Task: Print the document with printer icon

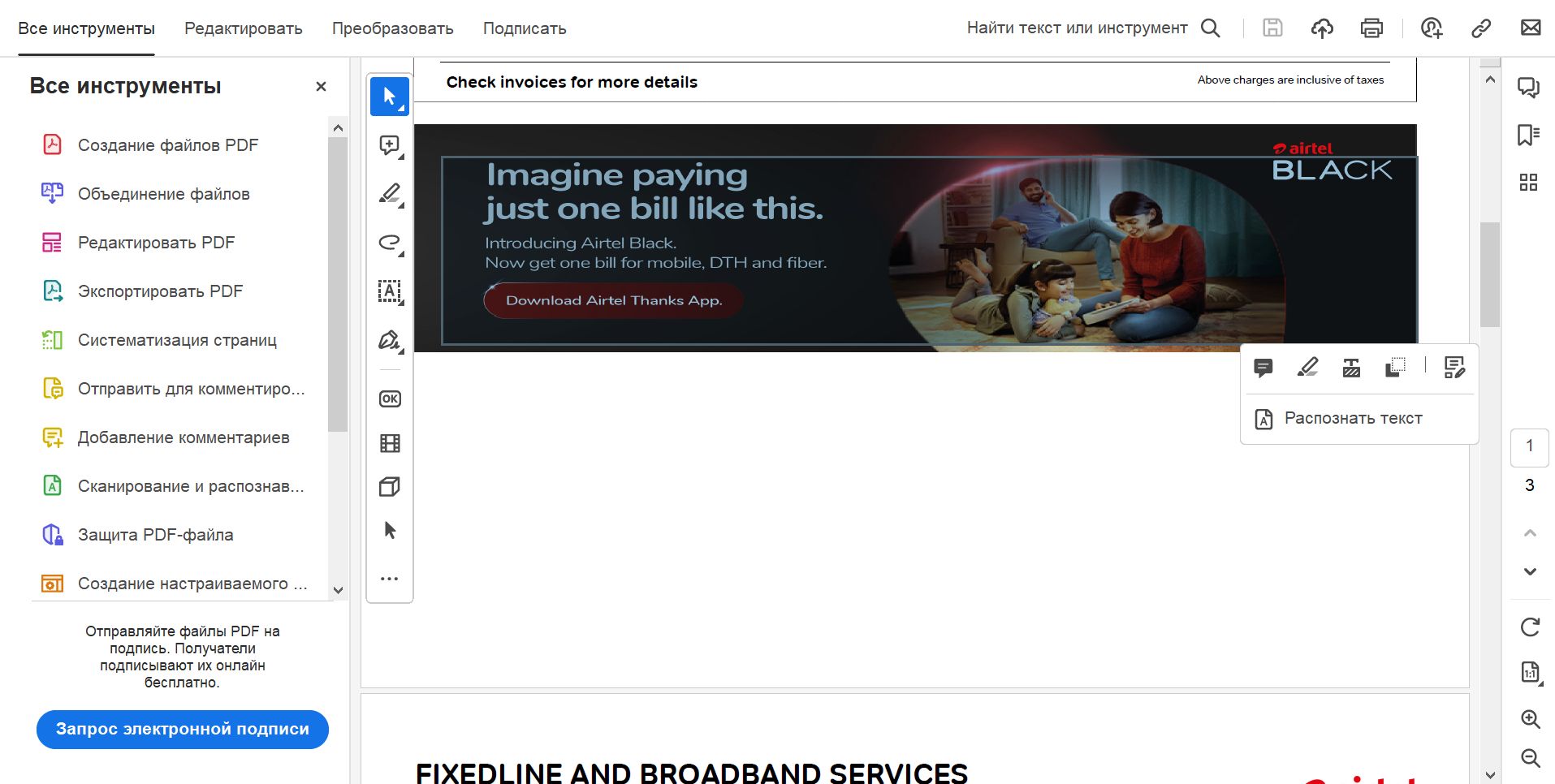Action: click(1371, 28)
